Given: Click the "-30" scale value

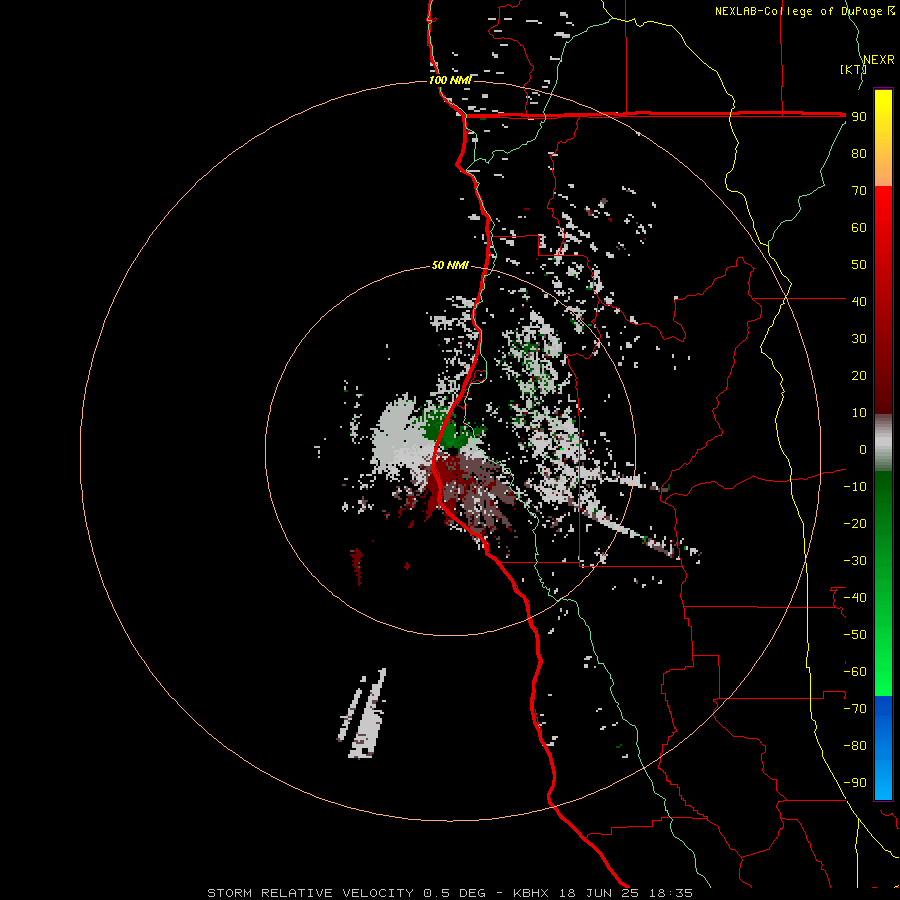Looking at the screenshot, I should 855,561.
